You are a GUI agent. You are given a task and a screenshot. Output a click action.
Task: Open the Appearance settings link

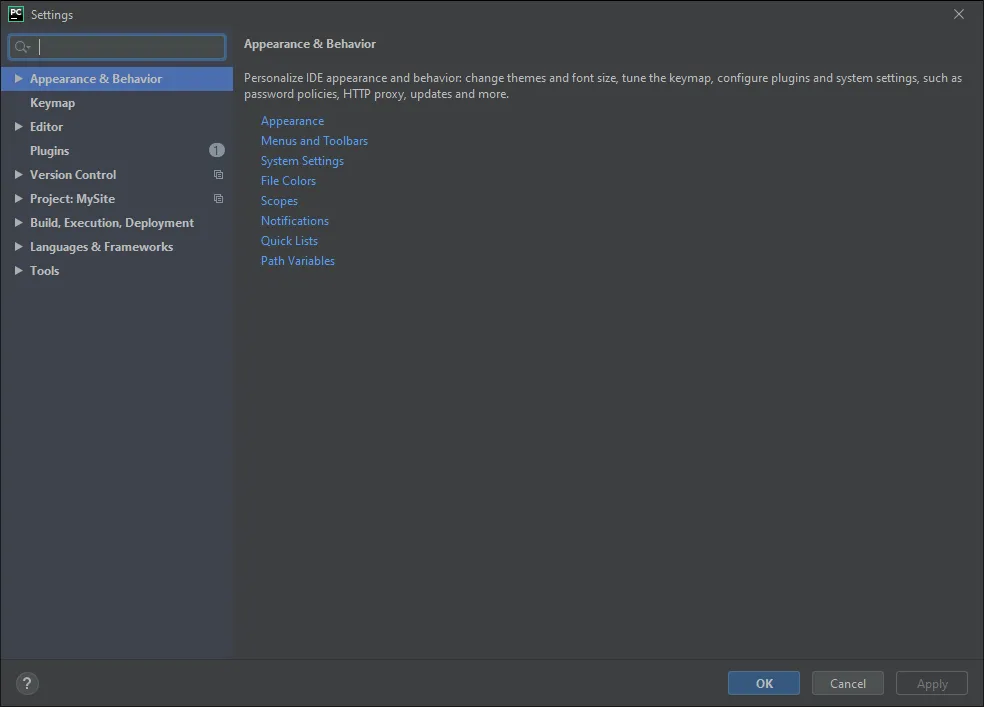pyautogui.click(x=292, y=121)
